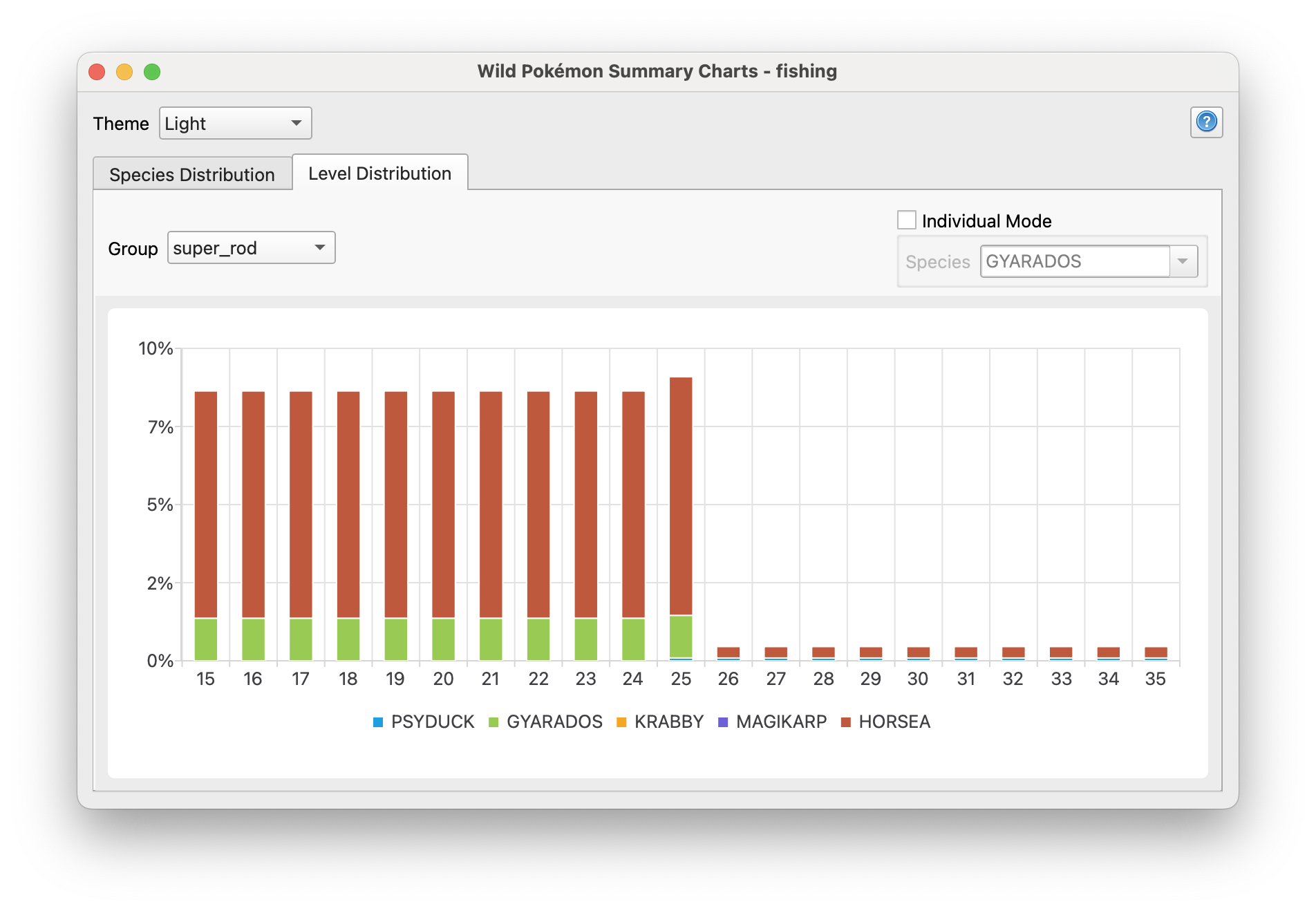Click the x-axis label 25

[681, 679]
